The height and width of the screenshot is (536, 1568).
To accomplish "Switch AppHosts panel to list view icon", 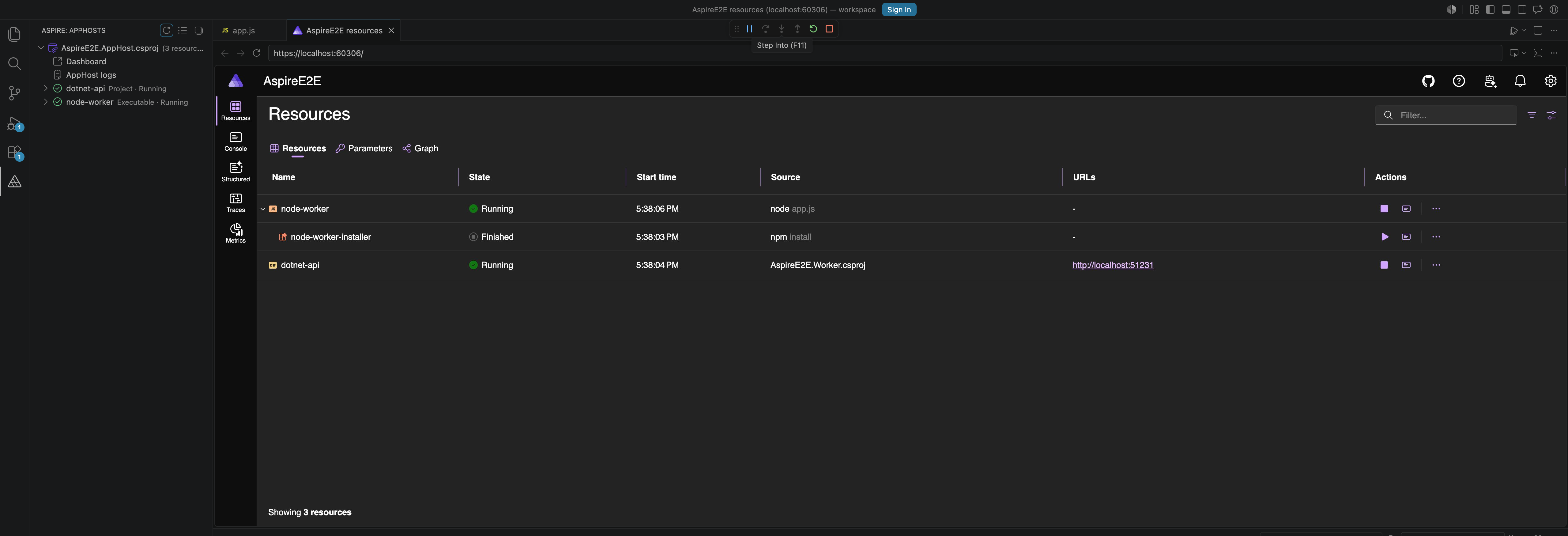I will 183,30.
